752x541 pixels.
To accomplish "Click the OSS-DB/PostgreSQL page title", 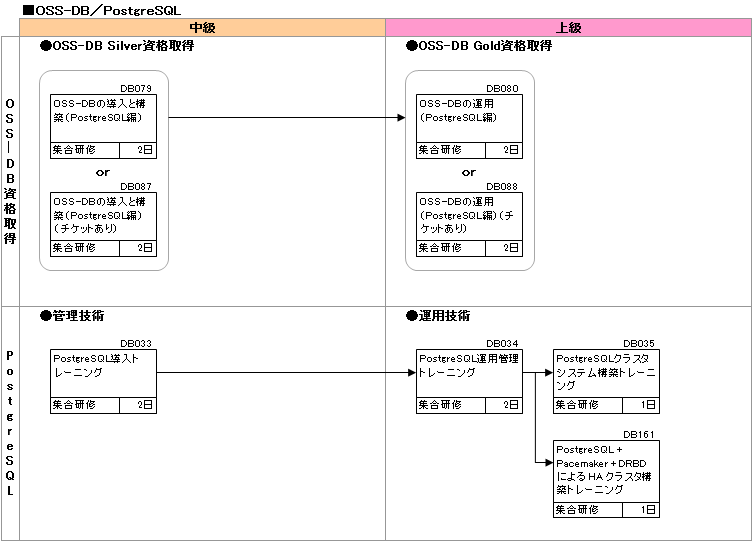I will (102, 10).
